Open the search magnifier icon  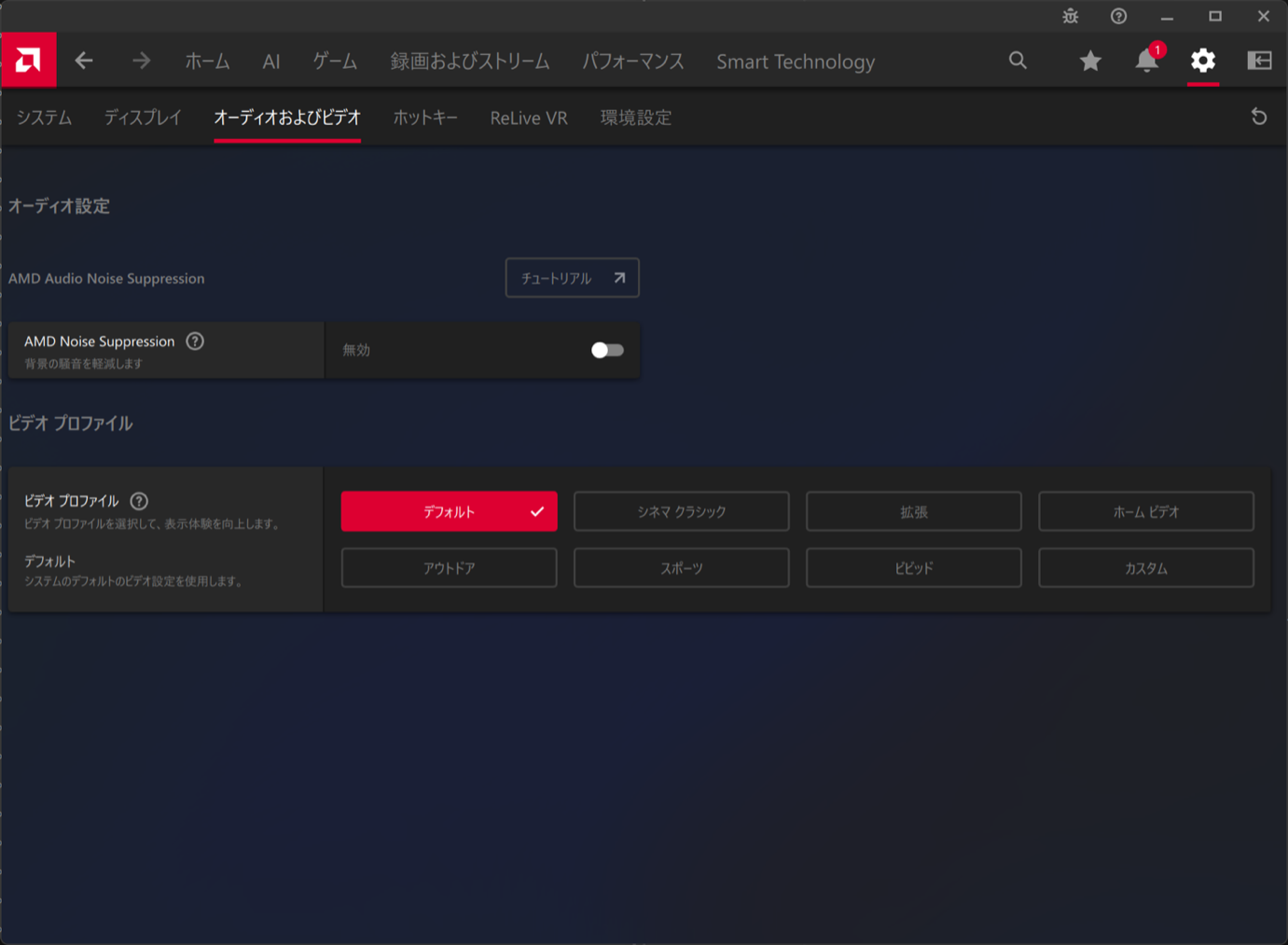coord(1018,61)
